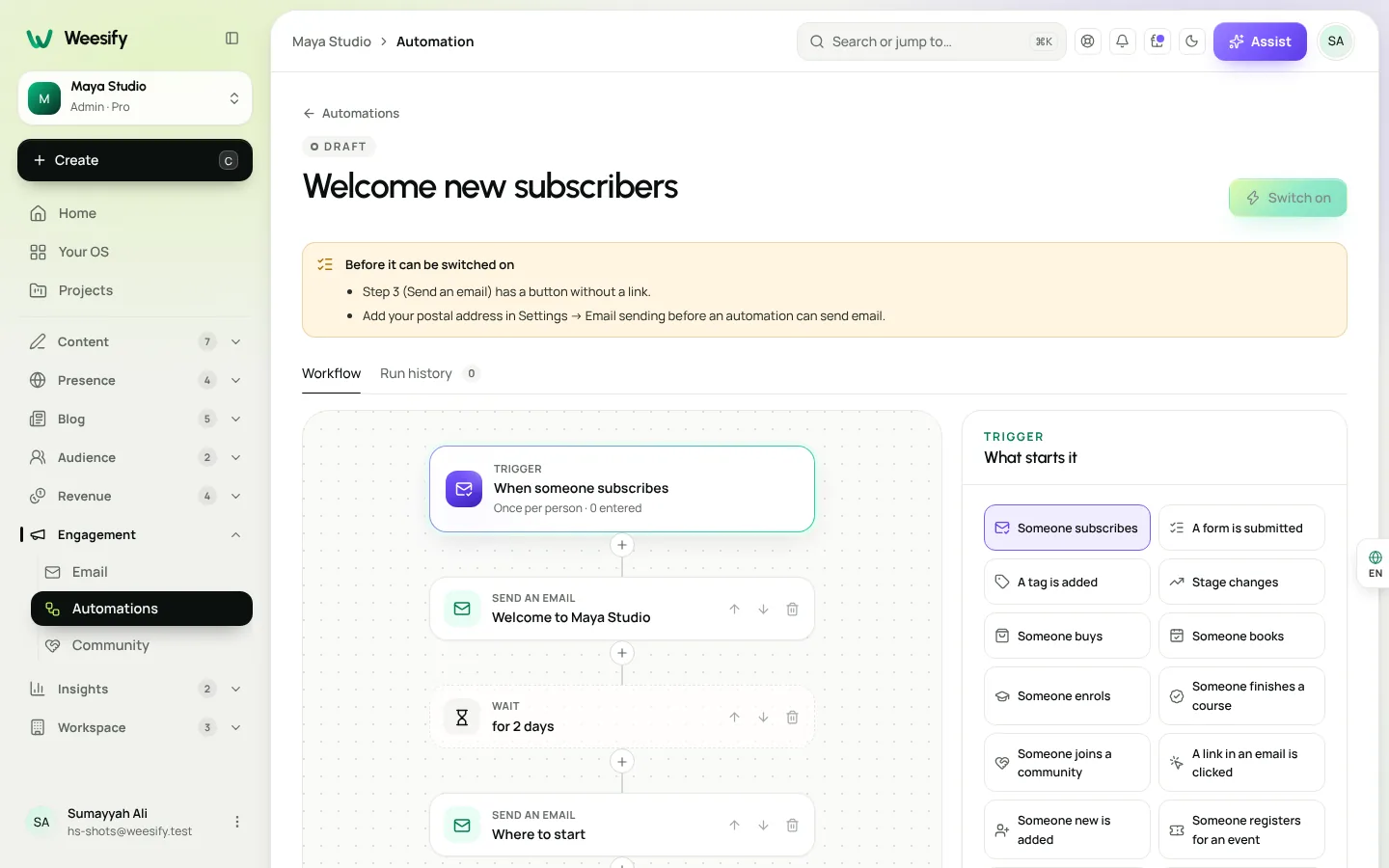The height and width of the screenshot is (868, 1389).
Task: Select the Someone enrols trigger
Action: (x=1067, y=695)
